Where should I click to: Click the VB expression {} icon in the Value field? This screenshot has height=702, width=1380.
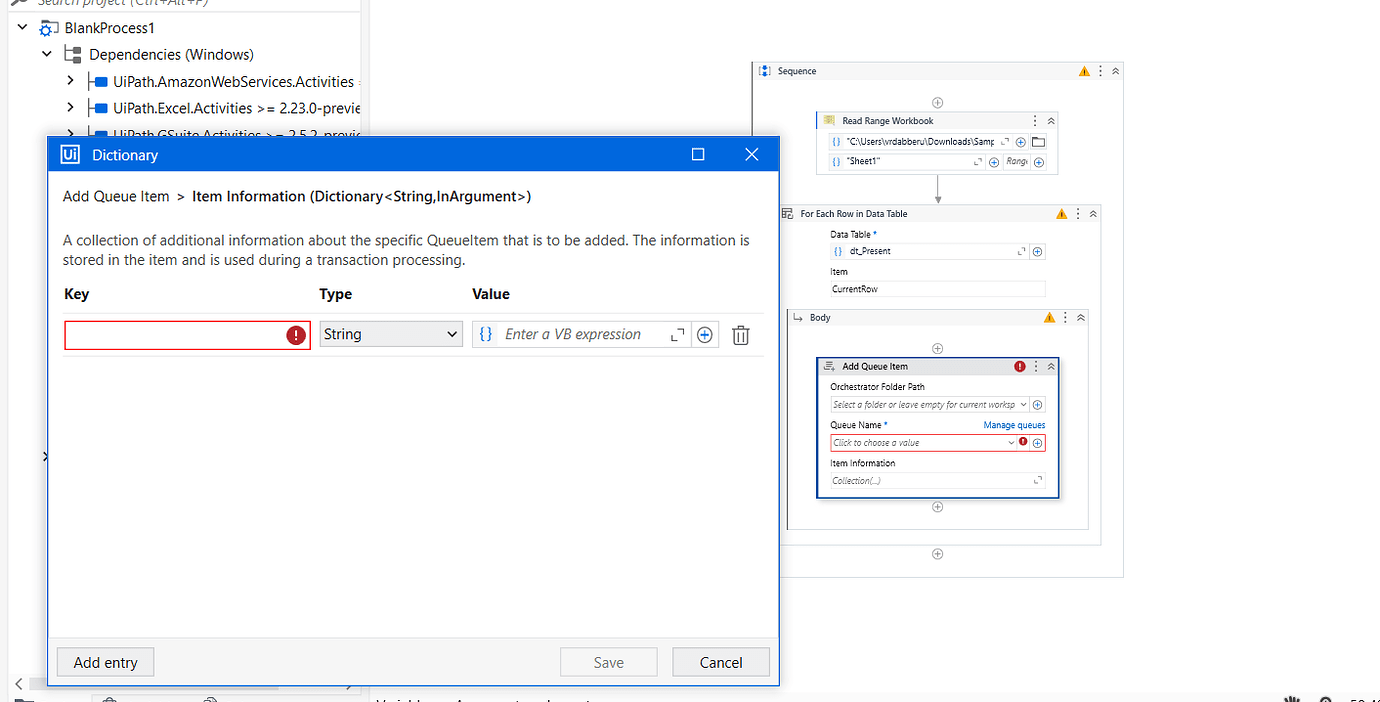pos(487,334)
